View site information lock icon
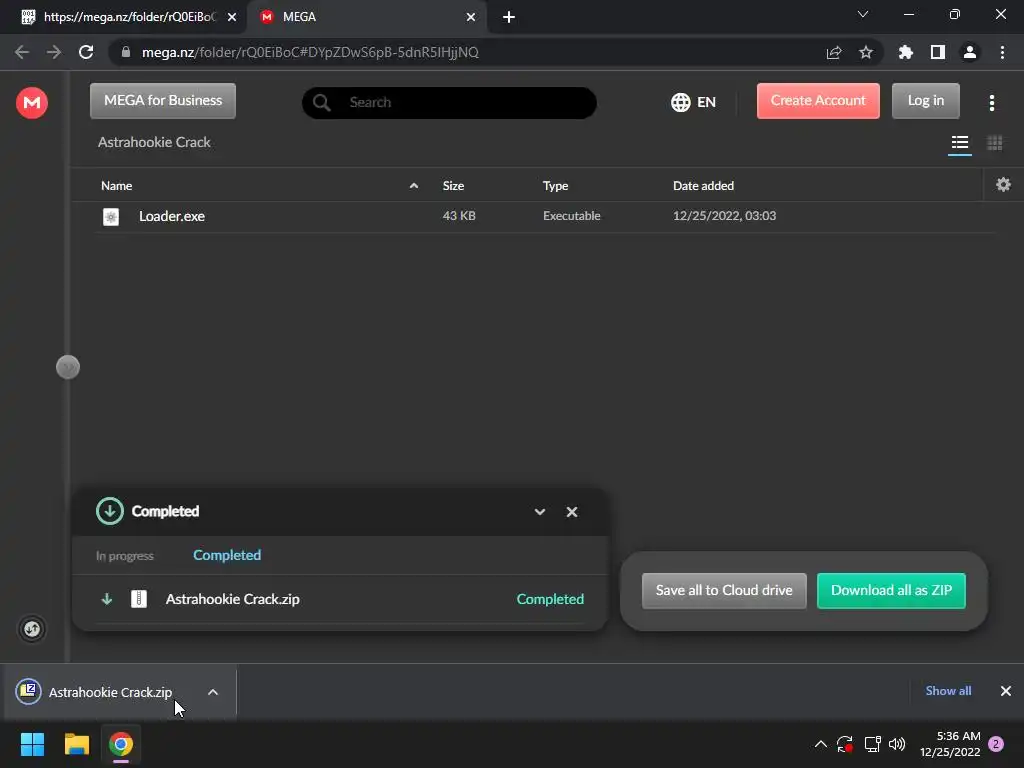Screen dimensions: 1024x768 [x=126, y=52]
